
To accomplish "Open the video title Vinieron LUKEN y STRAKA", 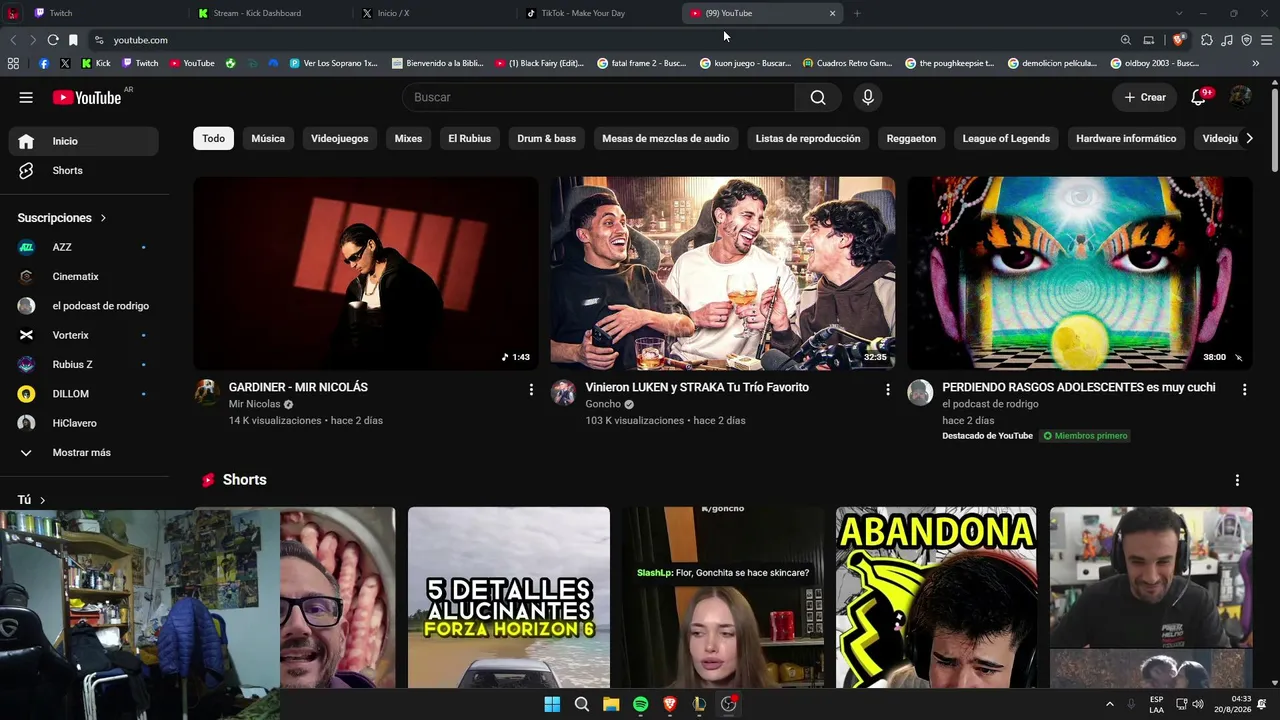I will [x=697, y=387].
